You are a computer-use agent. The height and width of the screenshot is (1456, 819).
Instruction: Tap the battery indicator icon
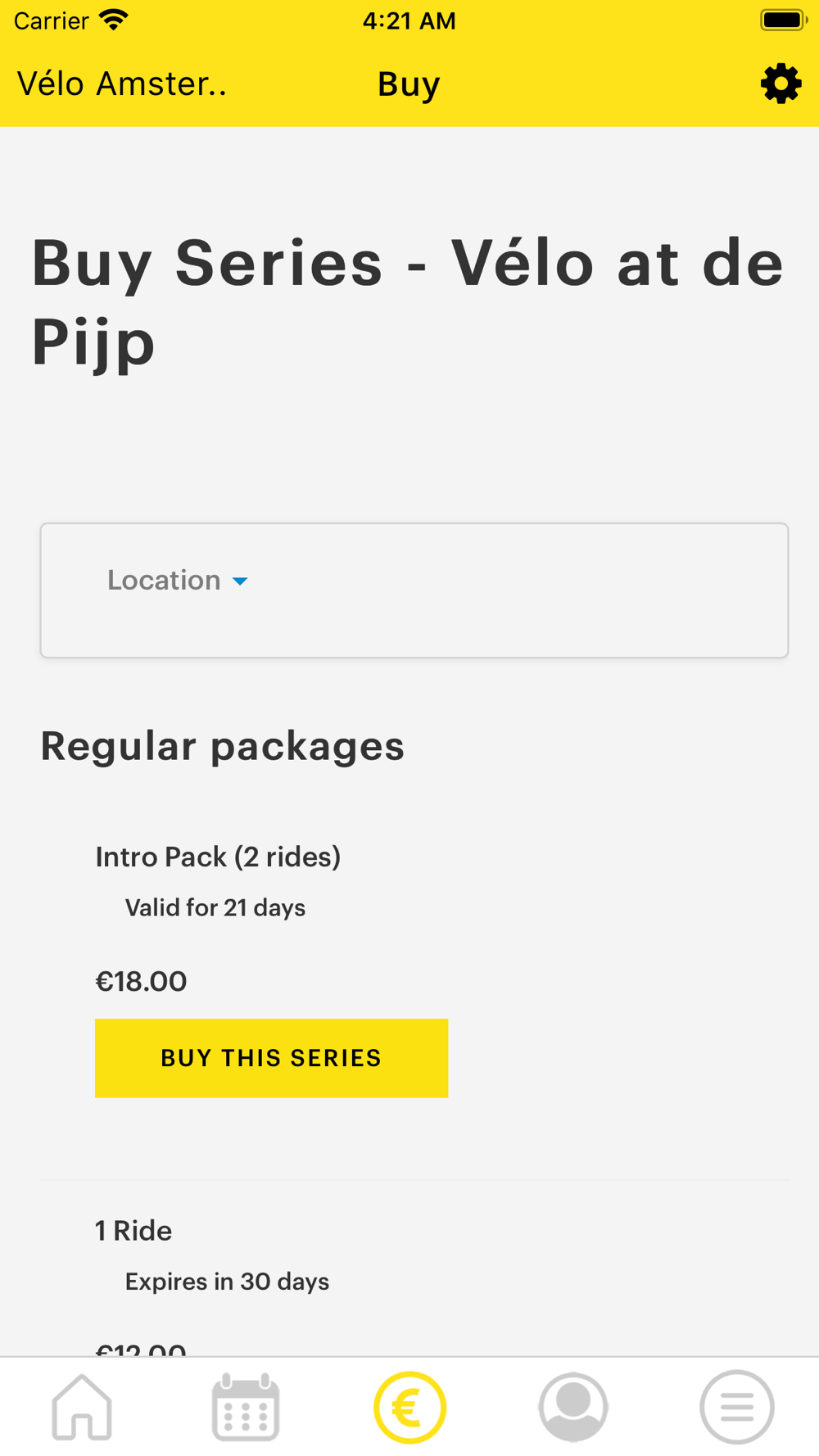tap(783, 20)
